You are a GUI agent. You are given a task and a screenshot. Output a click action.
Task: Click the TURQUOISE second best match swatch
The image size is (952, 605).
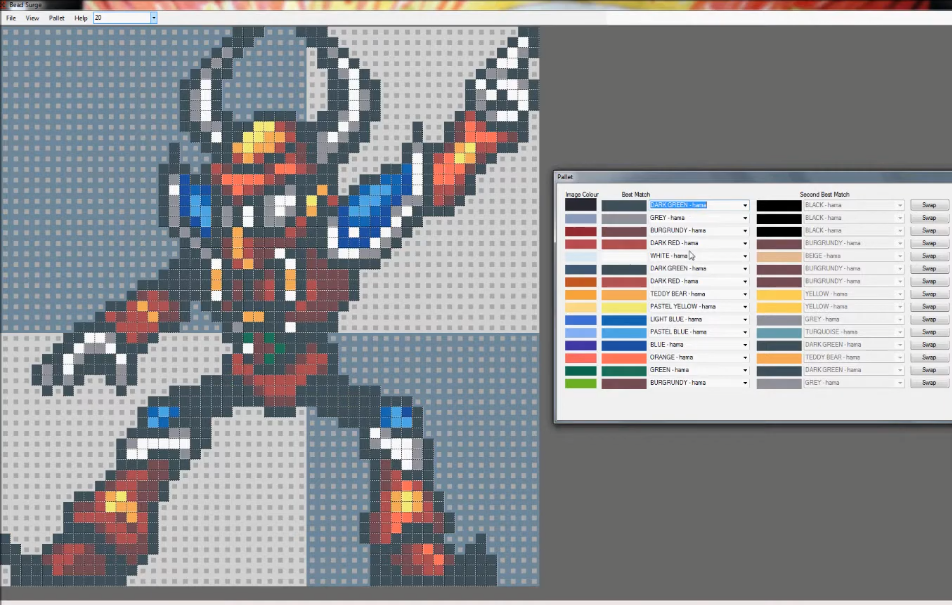tap(779, 333)
